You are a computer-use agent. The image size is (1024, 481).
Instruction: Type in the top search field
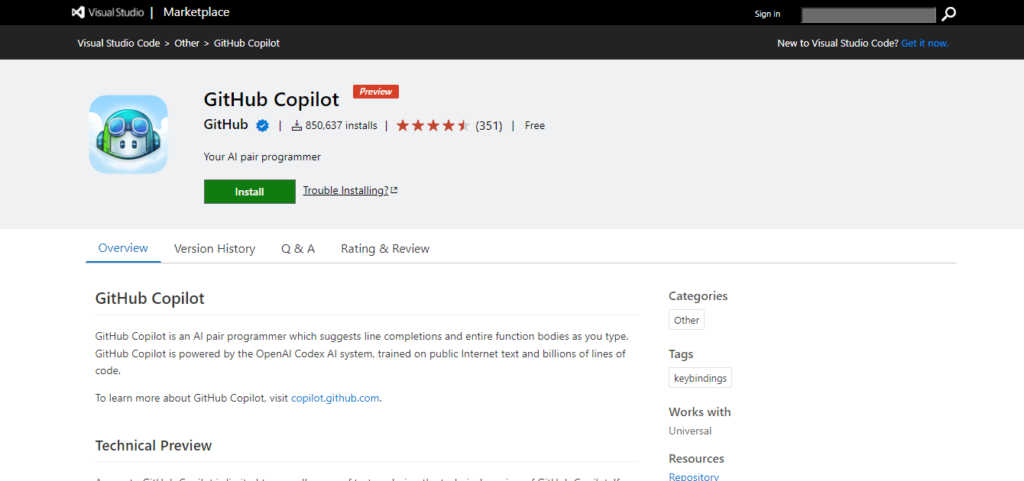pyautogui.click(x=868, y=14)
